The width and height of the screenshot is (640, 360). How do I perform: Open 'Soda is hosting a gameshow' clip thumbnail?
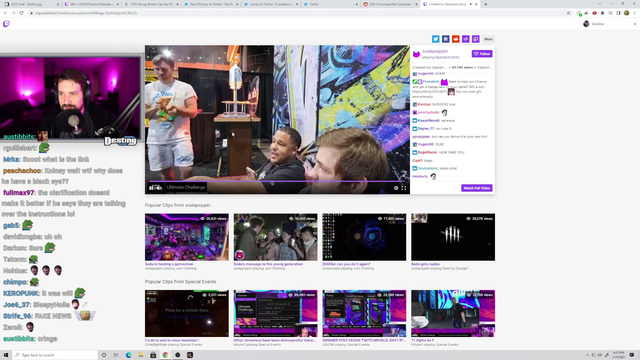point(187,237)
